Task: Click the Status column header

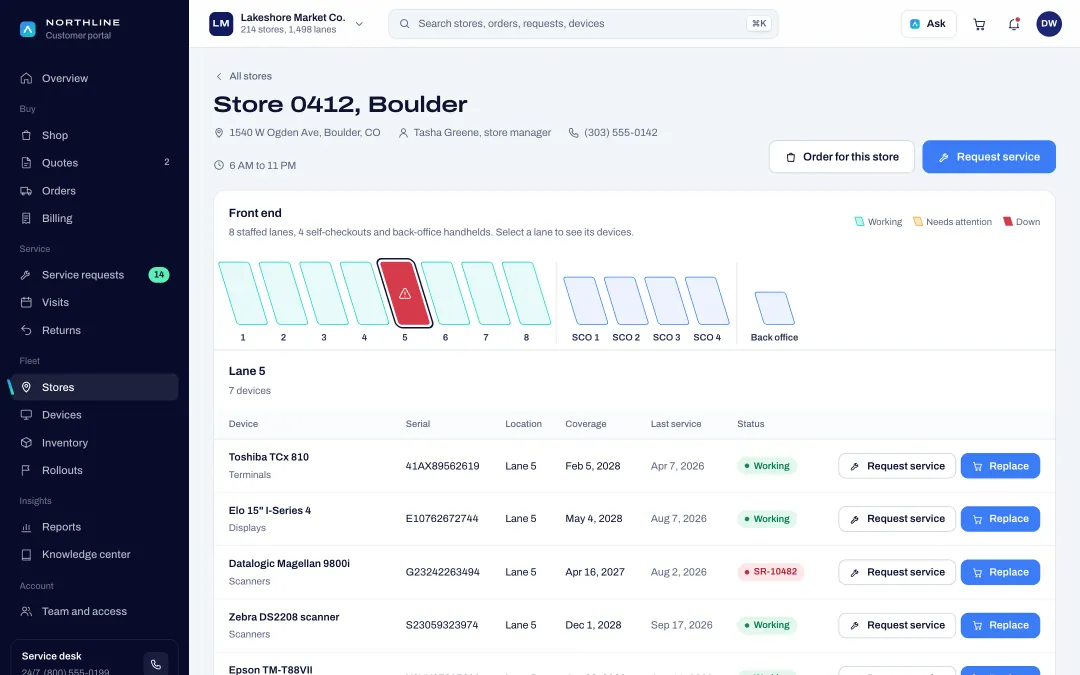Action: coord(750,424)
